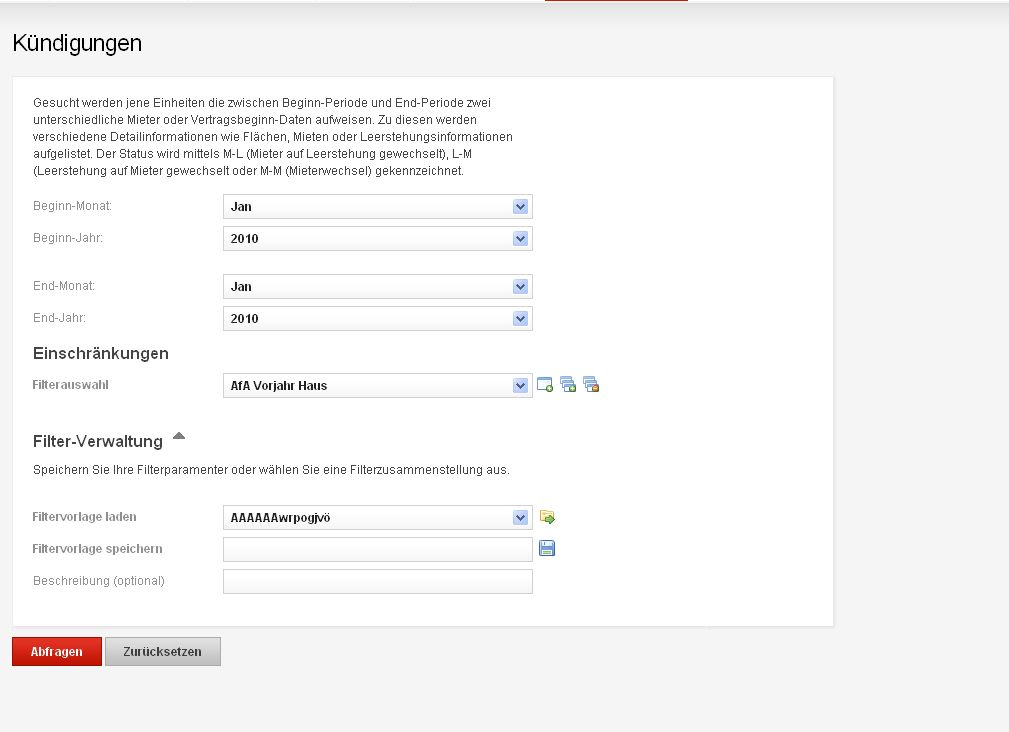Save filter template with the floppy disk icon
This screenshot has height=732, width=1009.
pos(547,548)
